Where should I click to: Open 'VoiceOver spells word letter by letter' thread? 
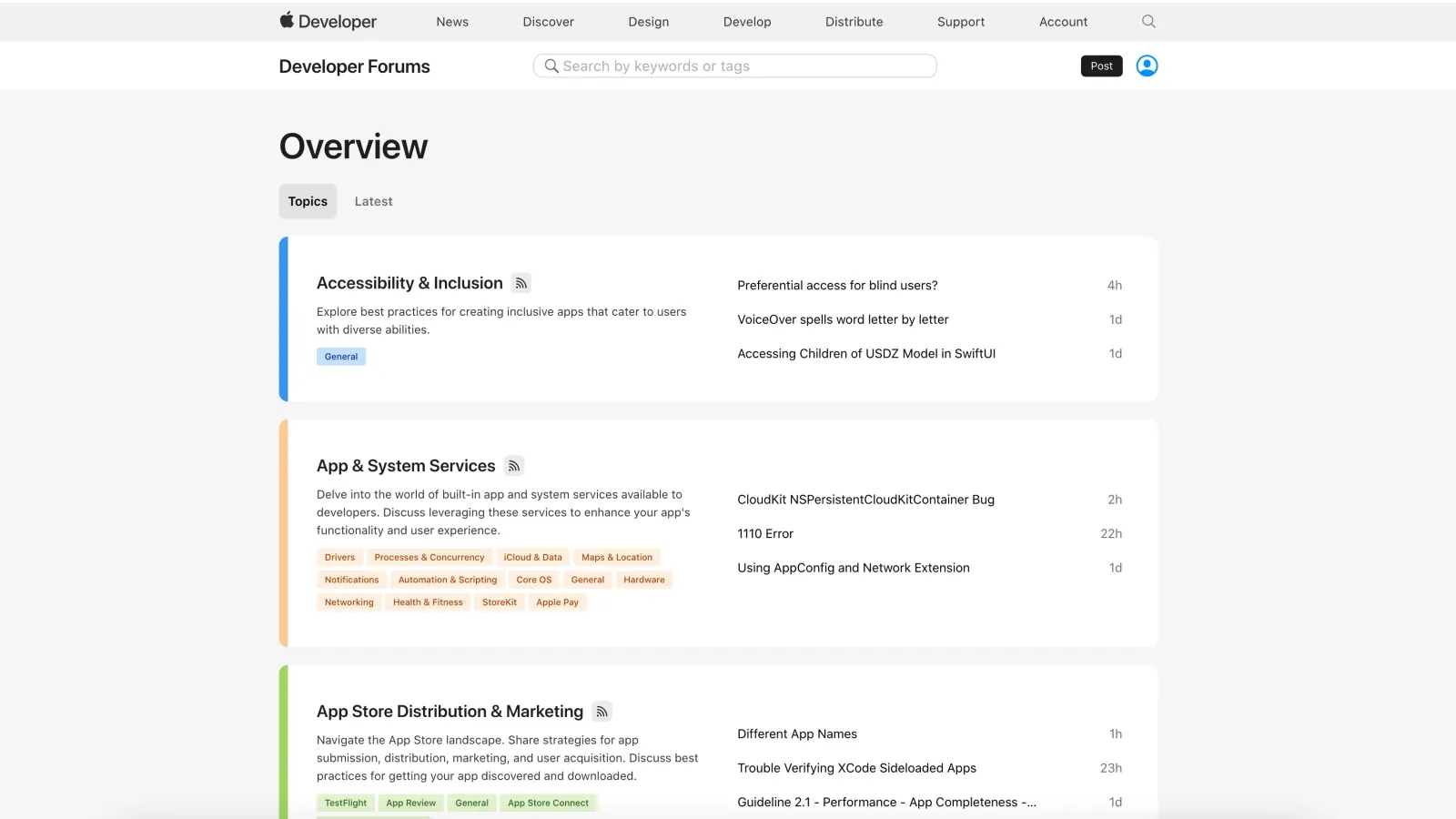tap(843, 319)
